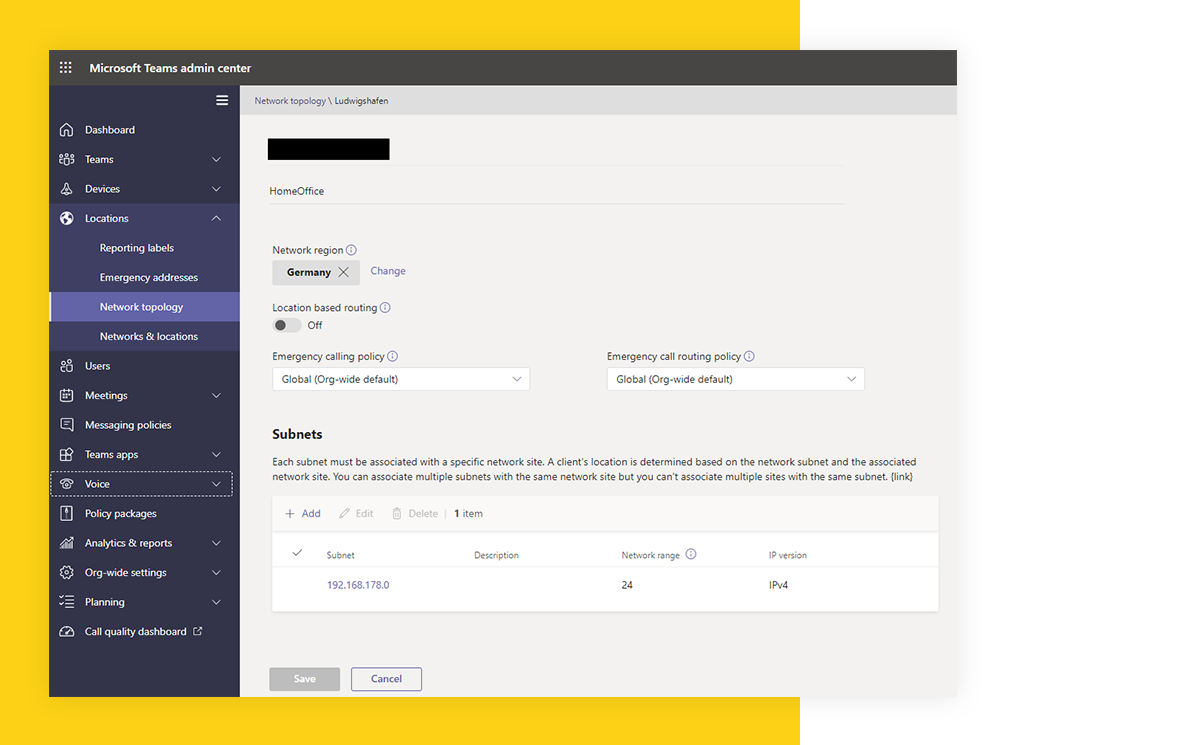The height and width of the screenshot is (745, 1200).
Task: Collapse the Locations menu chevron
Action: pos(216,218)
